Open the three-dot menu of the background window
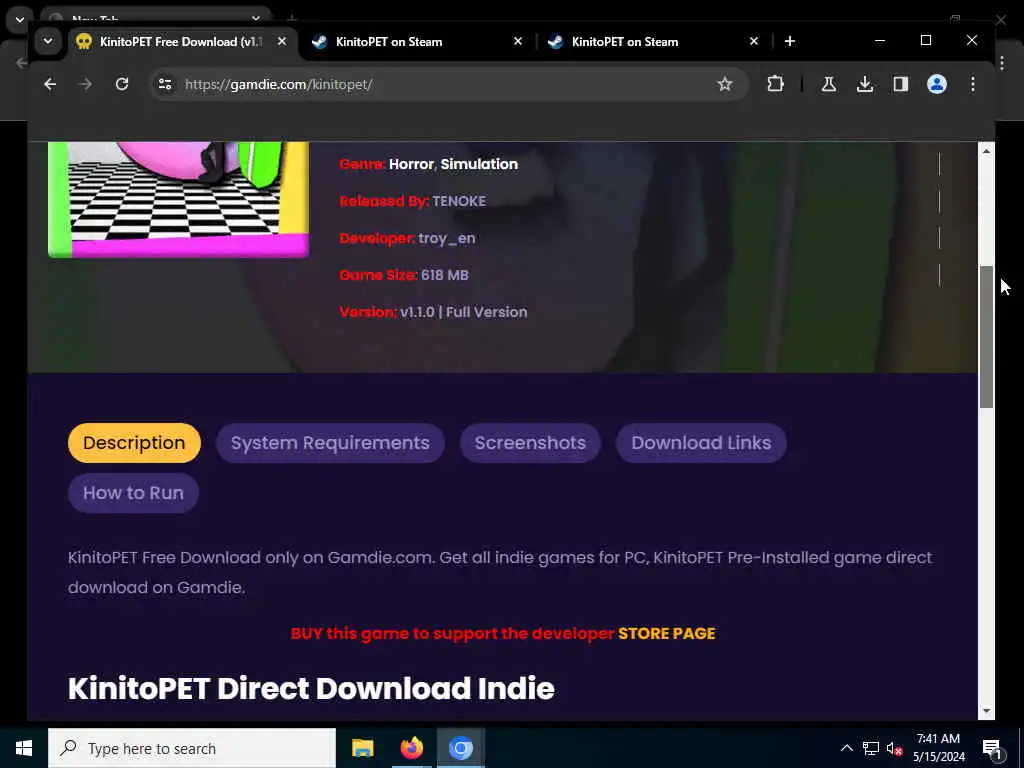 click(x=1002, y=63)
